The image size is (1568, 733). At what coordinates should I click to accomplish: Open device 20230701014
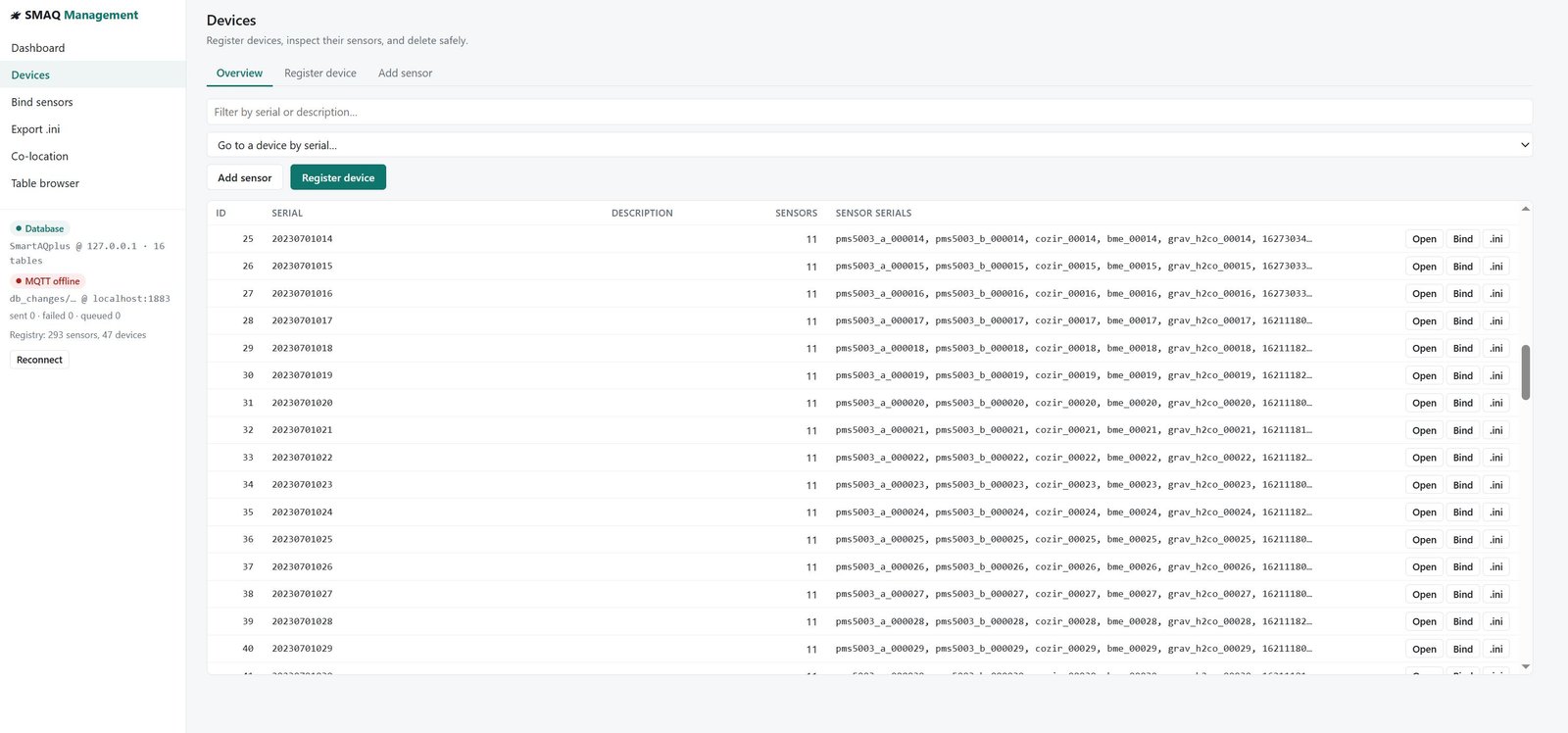tap(1424, 239)
